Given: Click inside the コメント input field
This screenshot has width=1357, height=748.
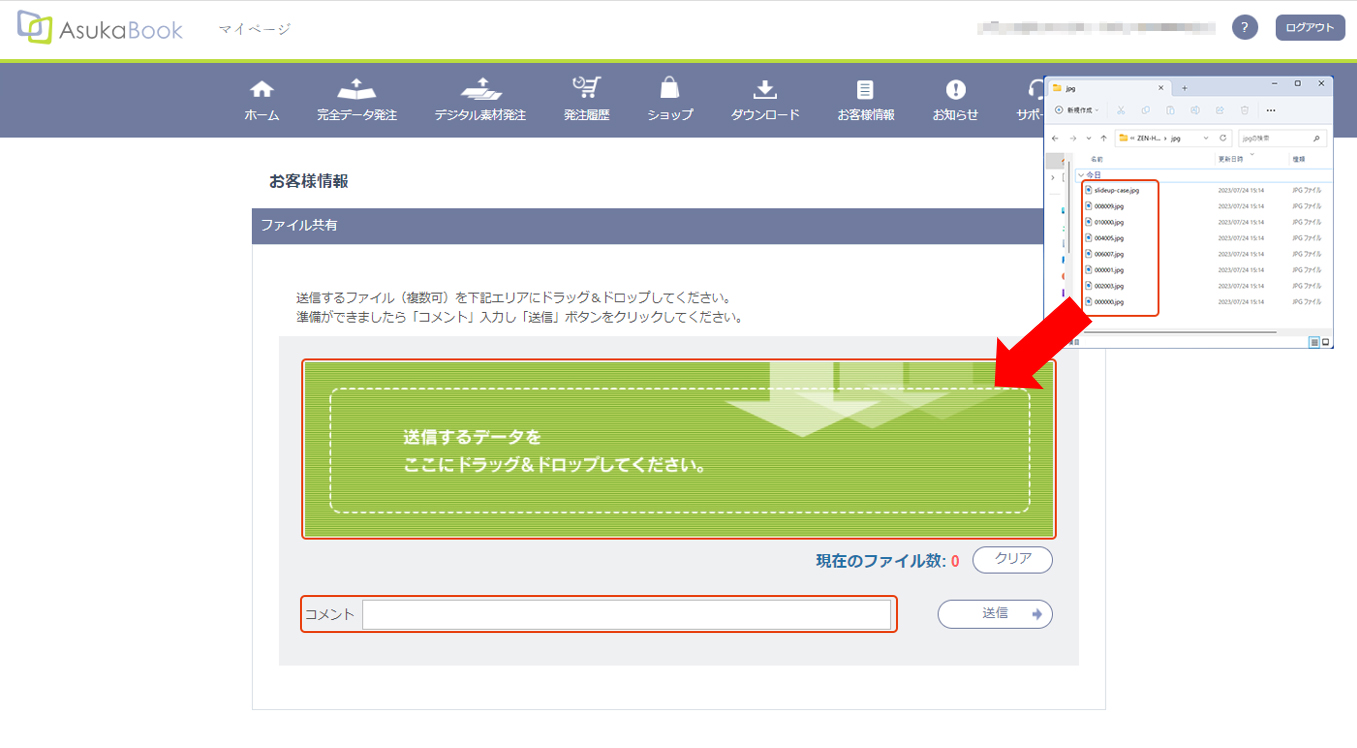Looking at the screenshot, I should click(x=628, y=614).
